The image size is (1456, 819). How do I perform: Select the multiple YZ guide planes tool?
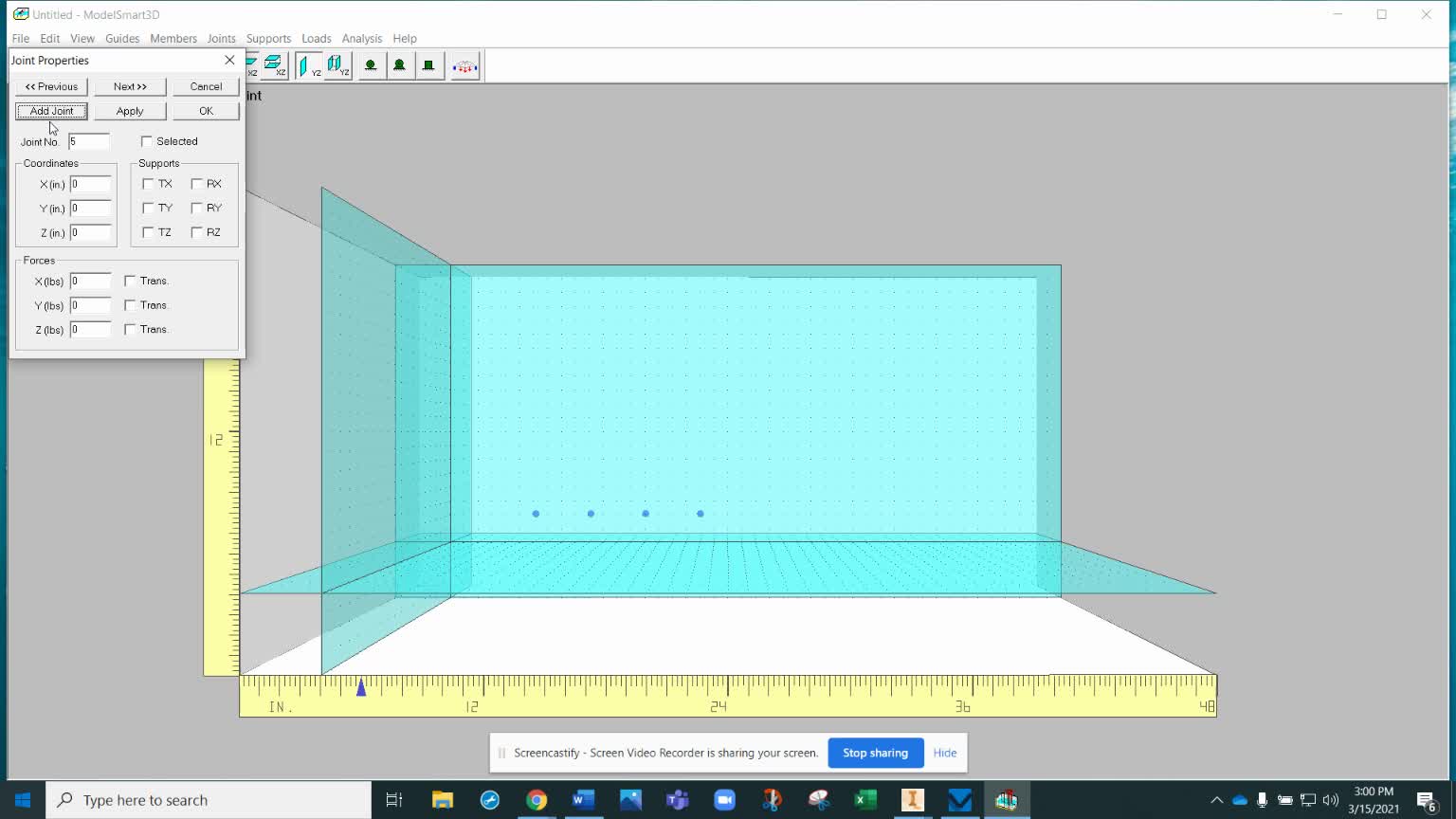pos(337,65)
